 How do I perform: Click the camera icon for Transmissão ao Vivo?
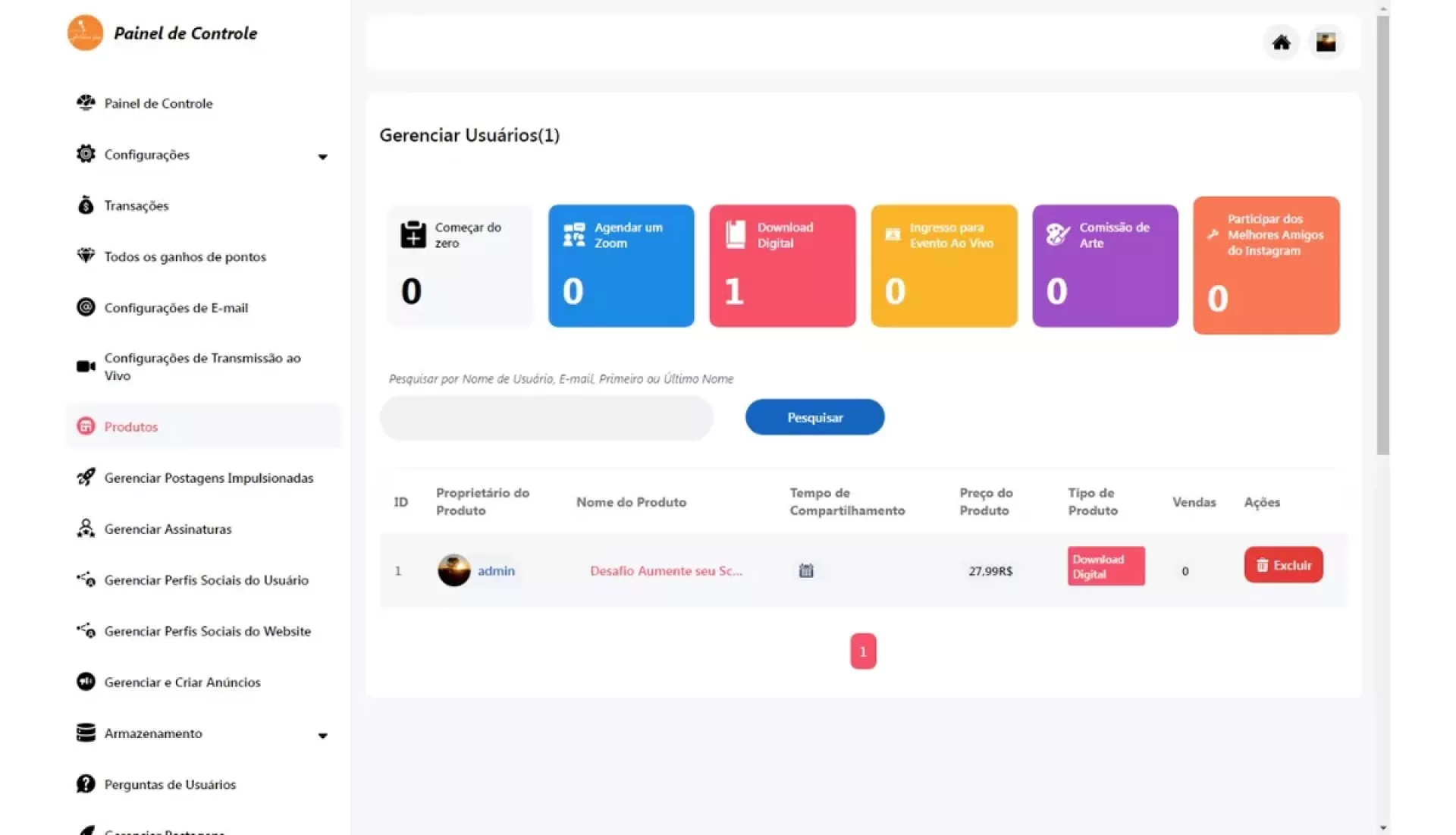coord(86,366)
